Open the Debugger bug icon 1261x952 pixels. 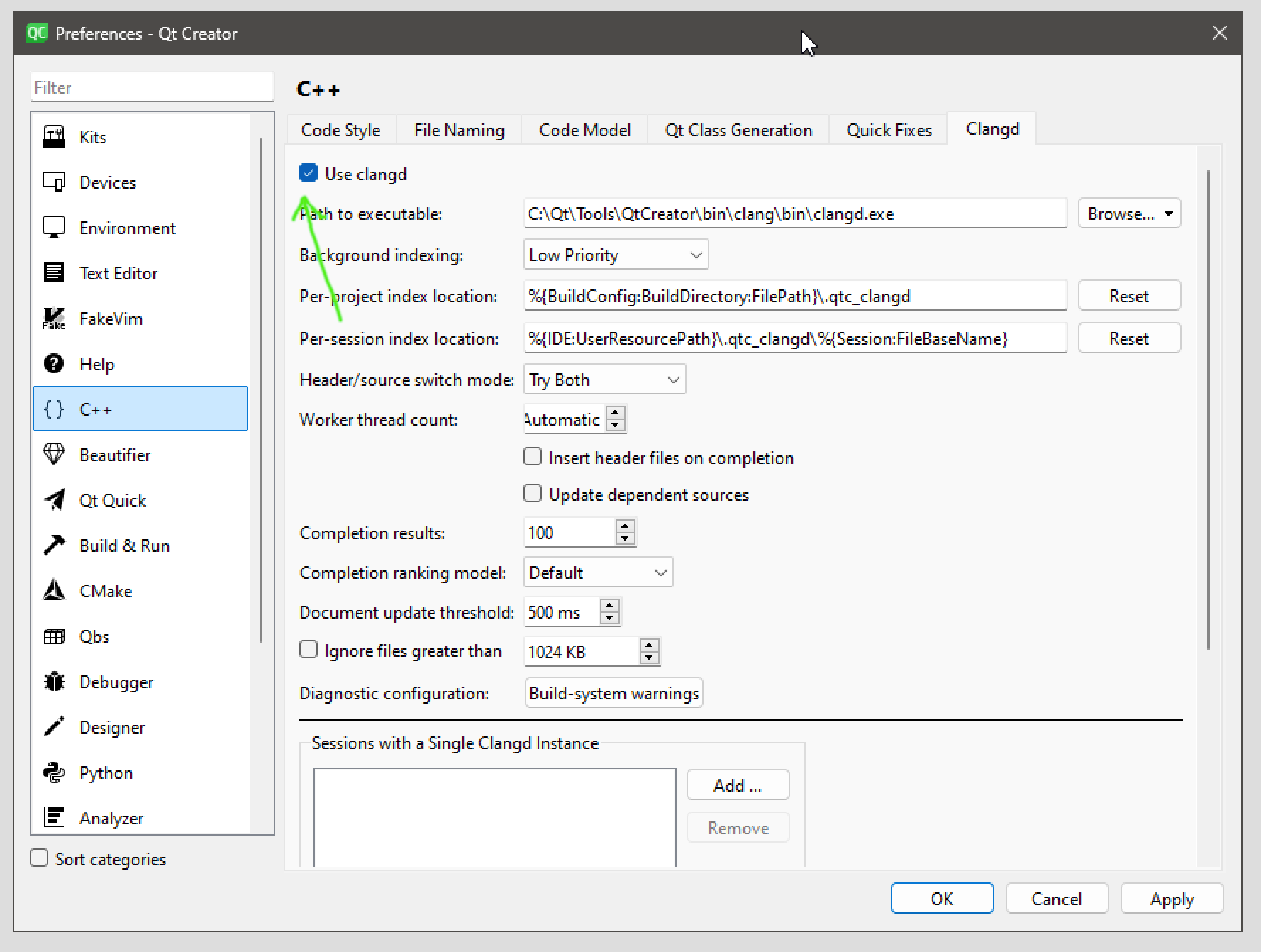tap(54, 682)
